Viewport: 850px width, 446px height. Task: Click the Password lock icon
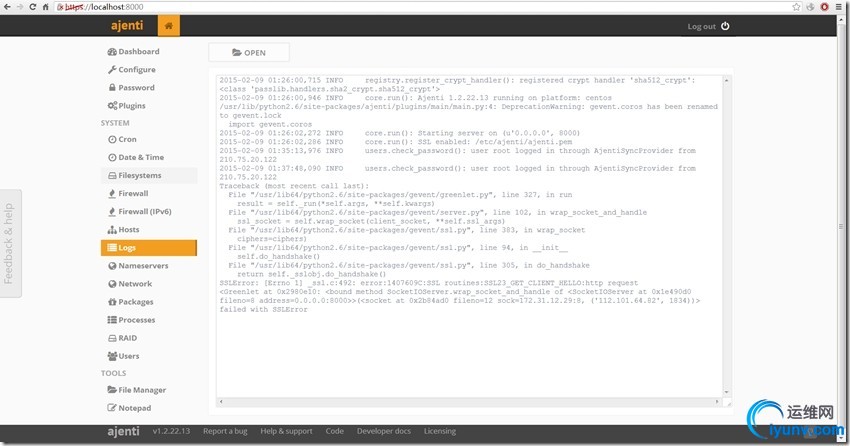(112, 87)
